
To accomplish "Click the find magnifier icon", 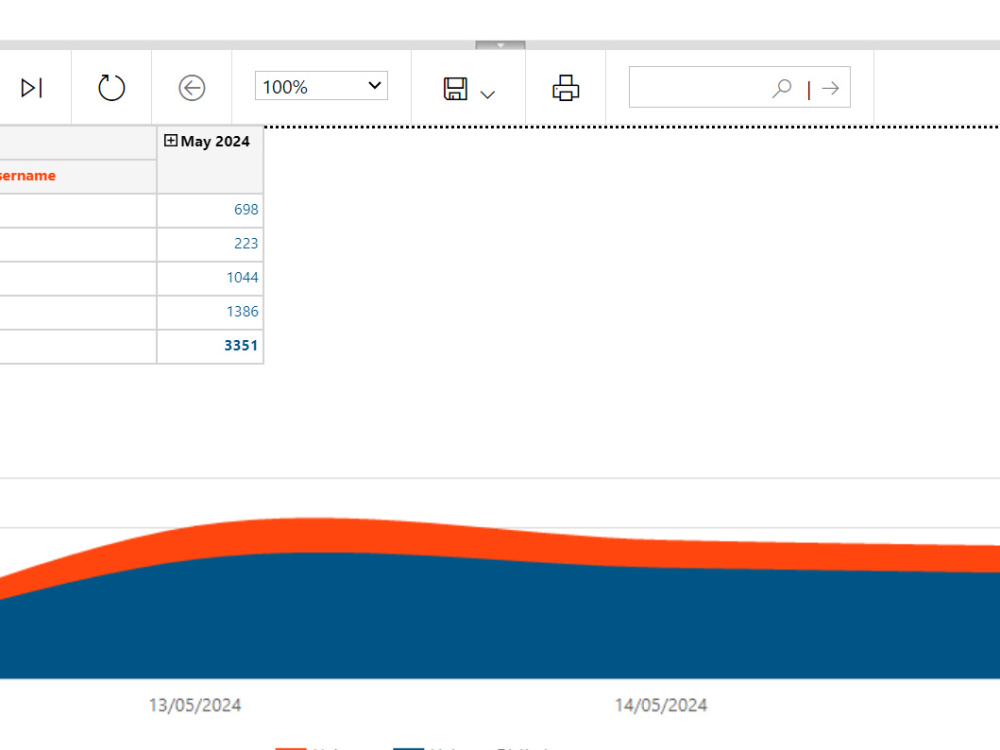I will pyautogui.click(x=782, y=88).
